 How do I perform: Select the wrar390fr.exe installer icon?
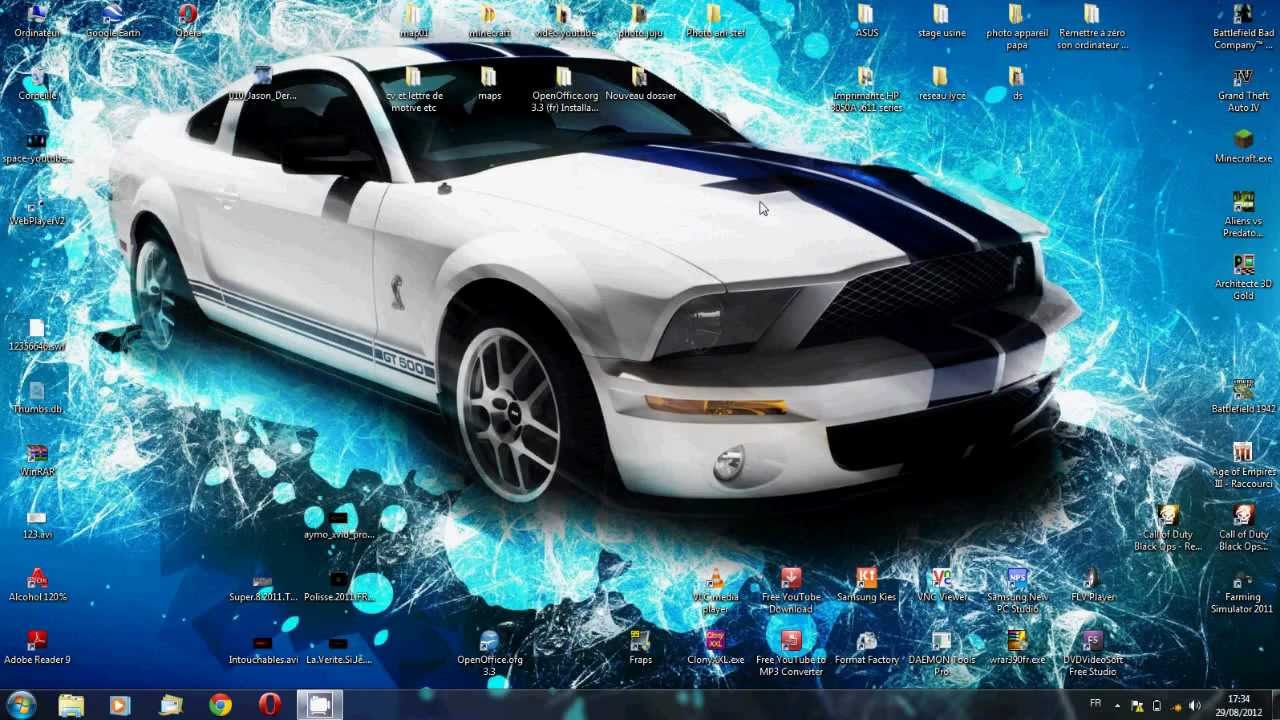pyautogui.click(x=1017, y=648)
